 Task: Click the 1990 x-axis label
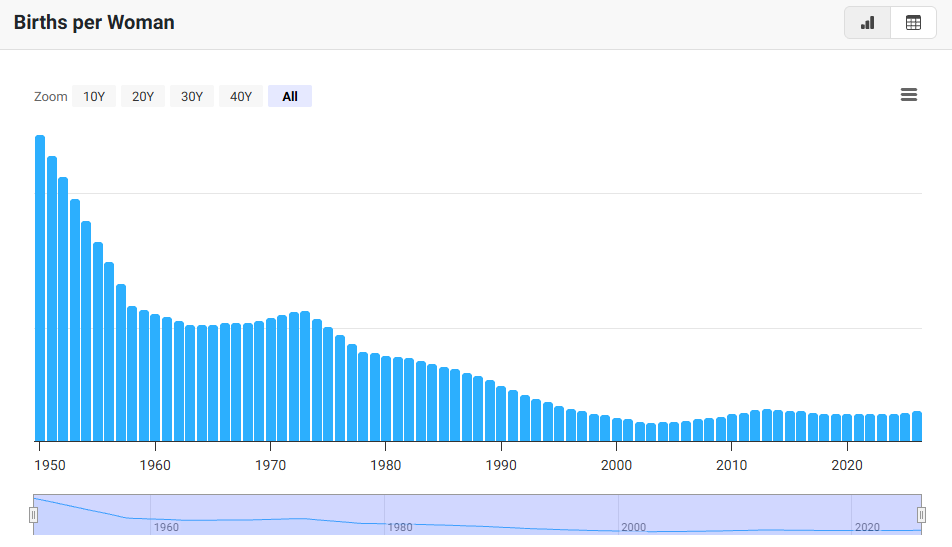[501, 466]
